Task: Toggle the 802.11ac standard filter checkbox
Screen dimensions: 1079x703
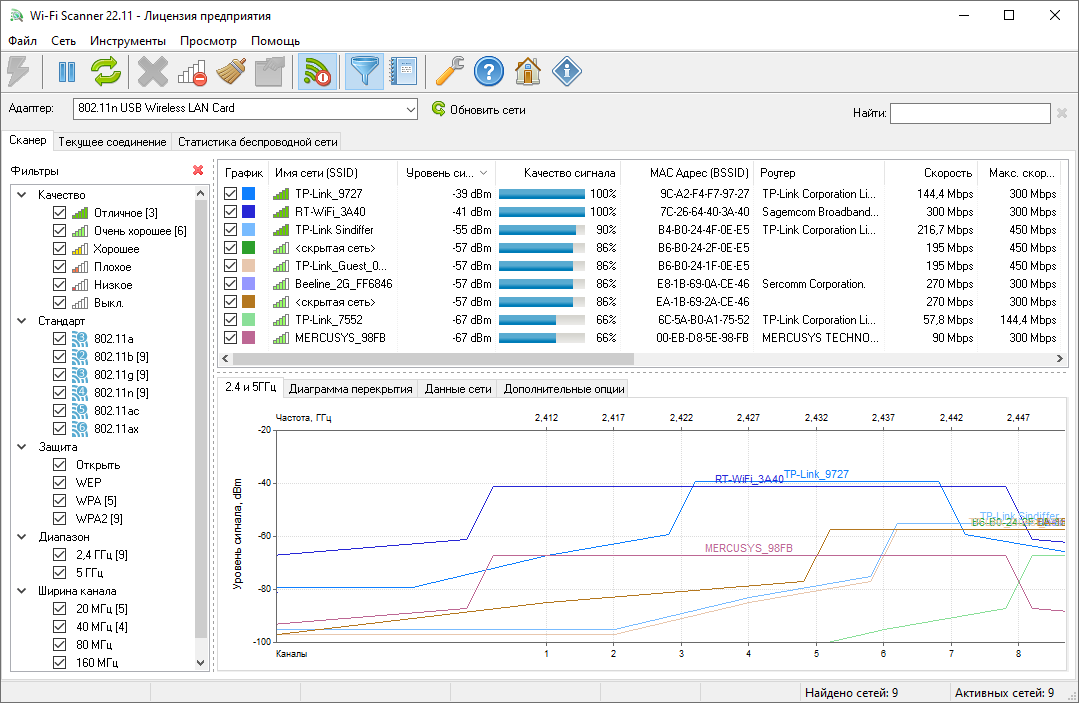Action: [x=59, y=411]
